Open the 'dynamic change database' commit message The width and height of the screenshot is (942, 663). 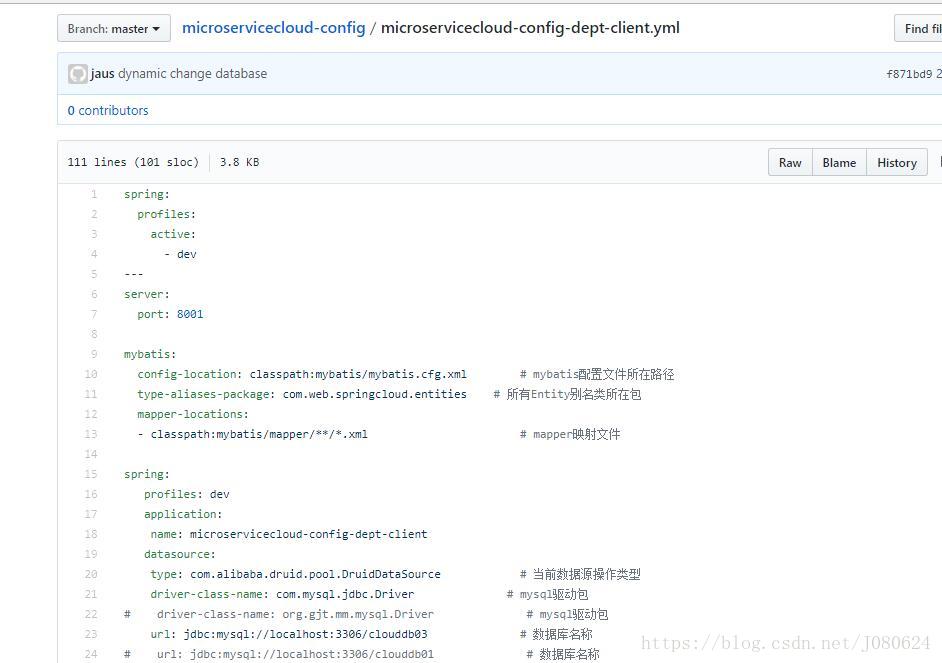(193, 74)
